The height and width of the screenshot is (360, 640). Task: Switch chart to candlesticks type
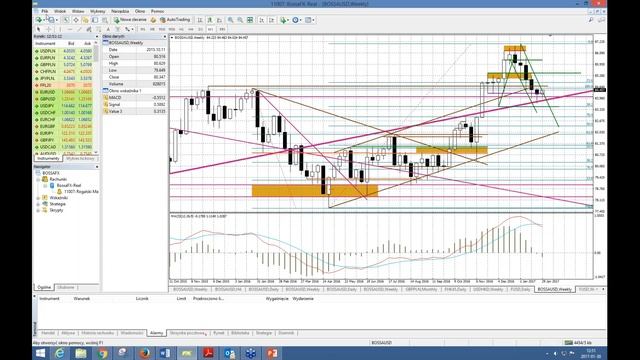209,20
